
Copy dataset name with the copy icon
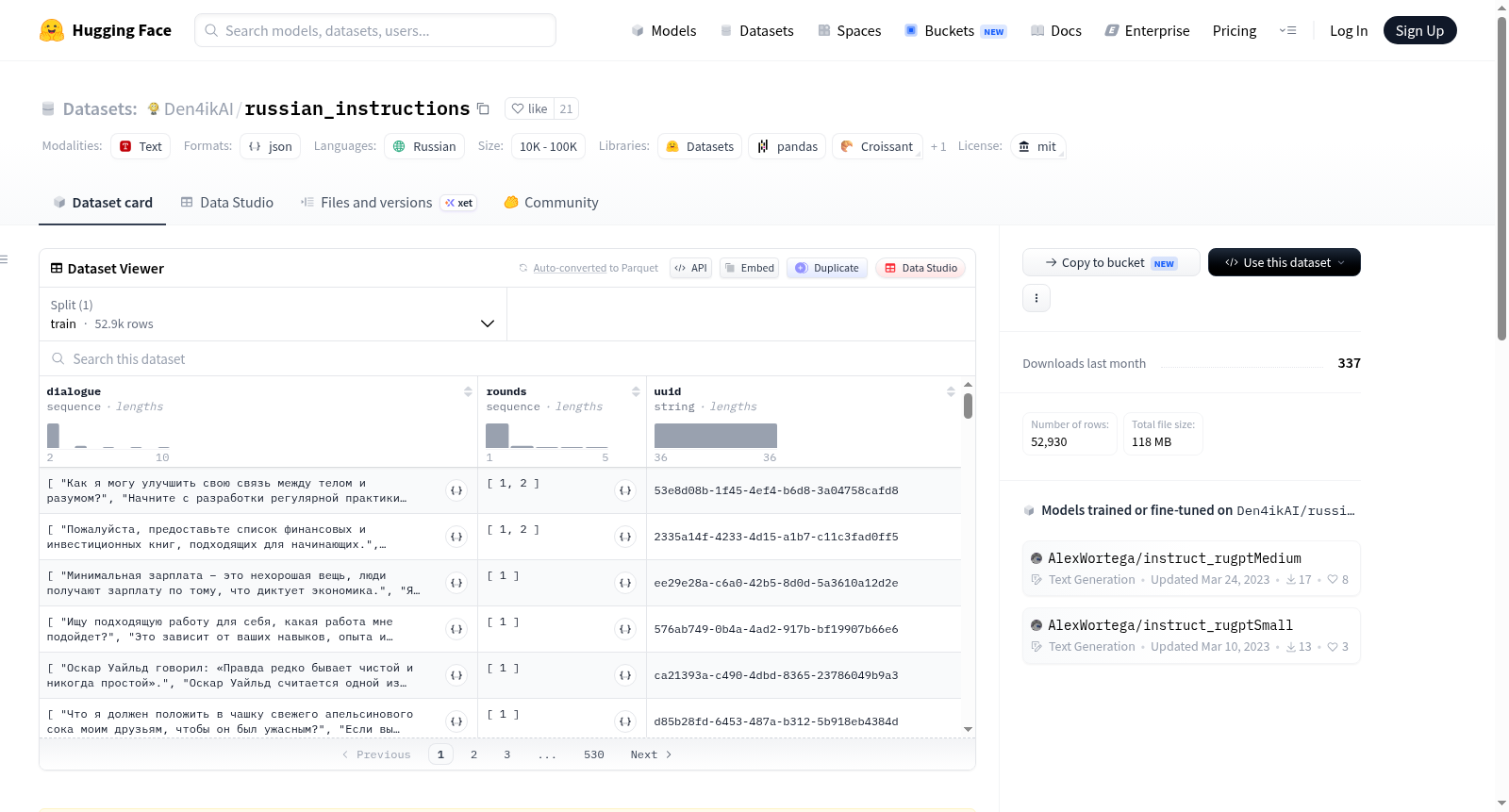[x=483, y=108]
